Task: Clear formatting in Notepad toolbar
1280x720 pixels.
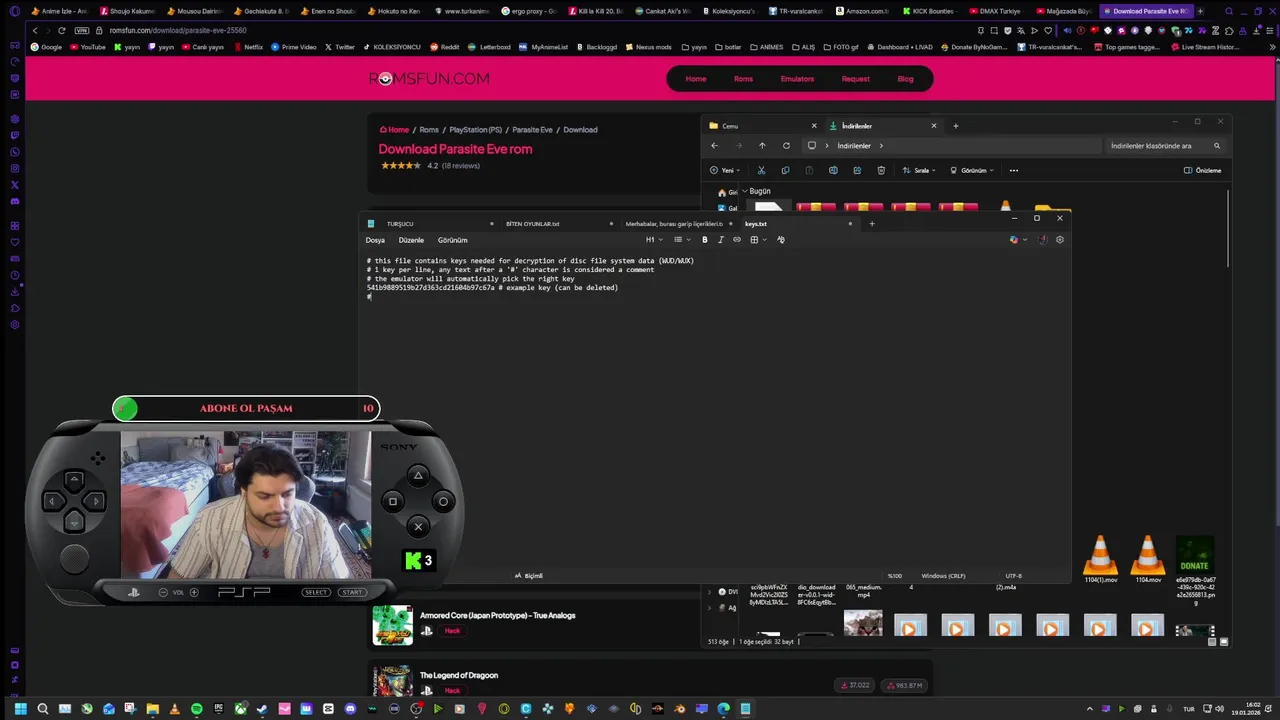Action: (x=781, y=240)
